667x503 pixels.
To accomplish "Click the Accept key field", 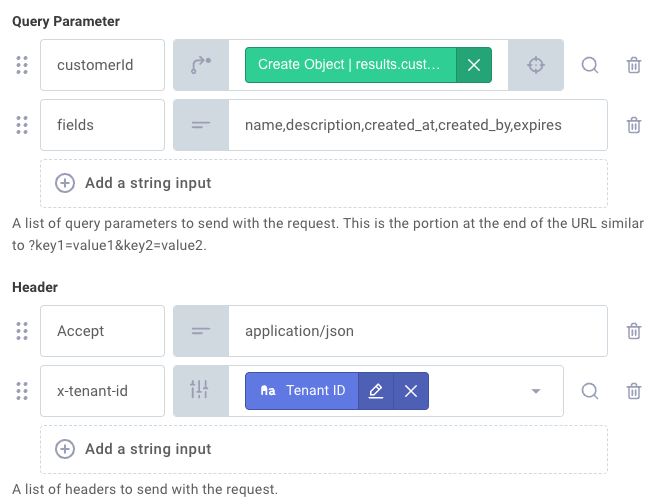I will (103, 331).
